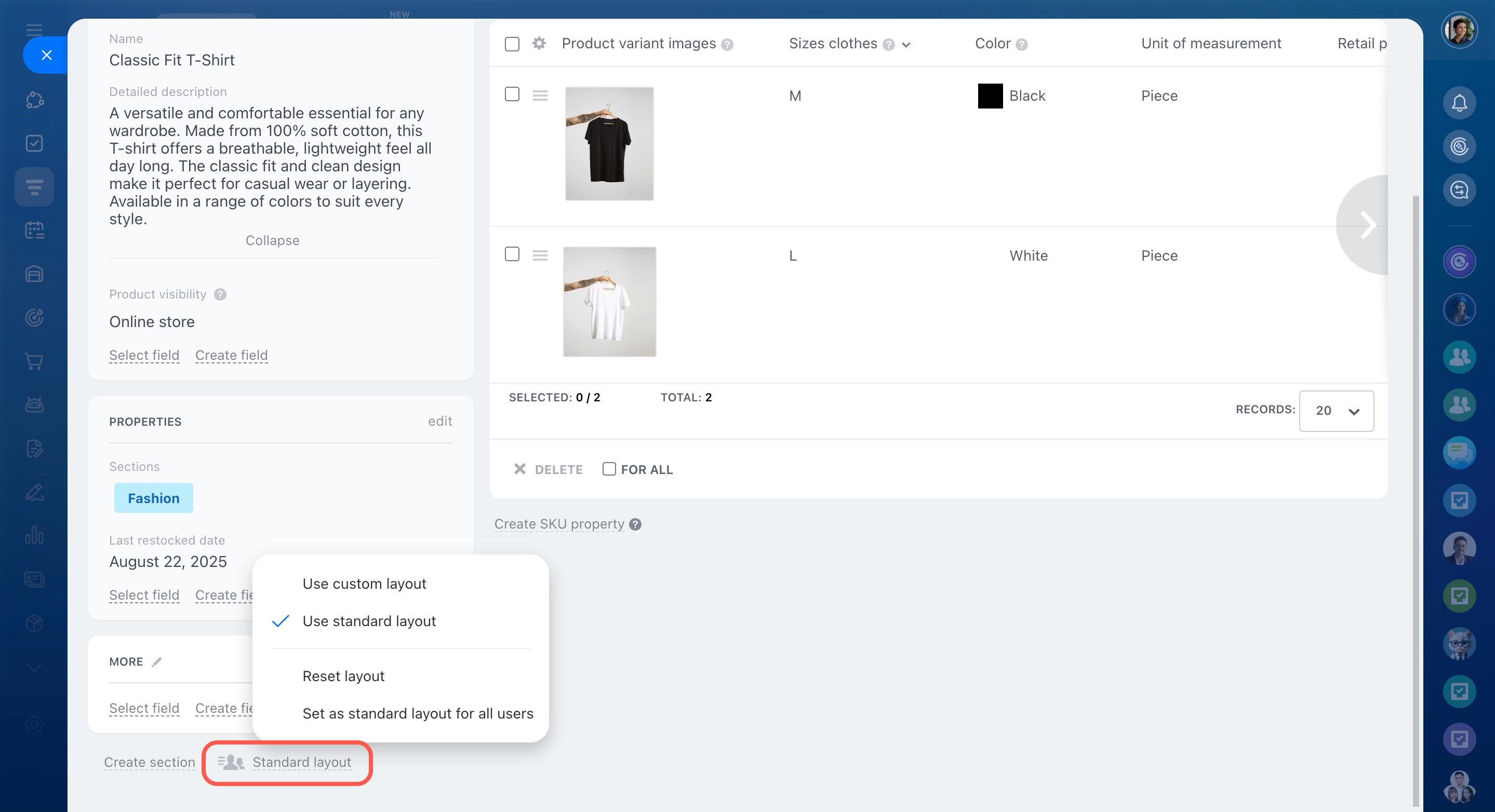Click the grid settings gear icon
This screenshot has width=1495, height=812.
(x=539, y=44)
